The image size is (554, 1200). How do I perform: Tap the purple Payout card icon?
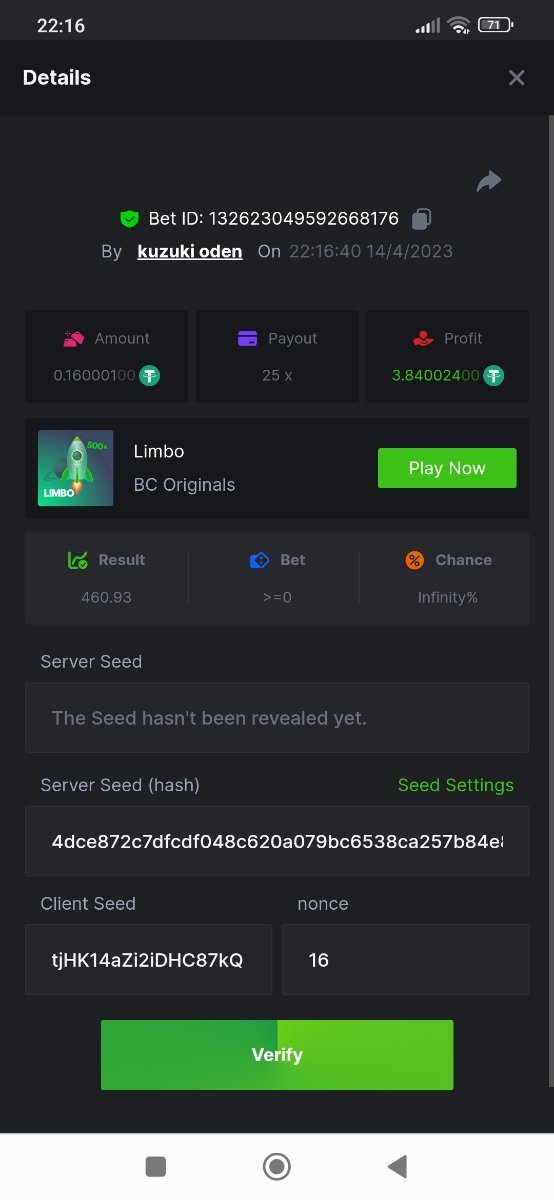click(x=248, y=339)
